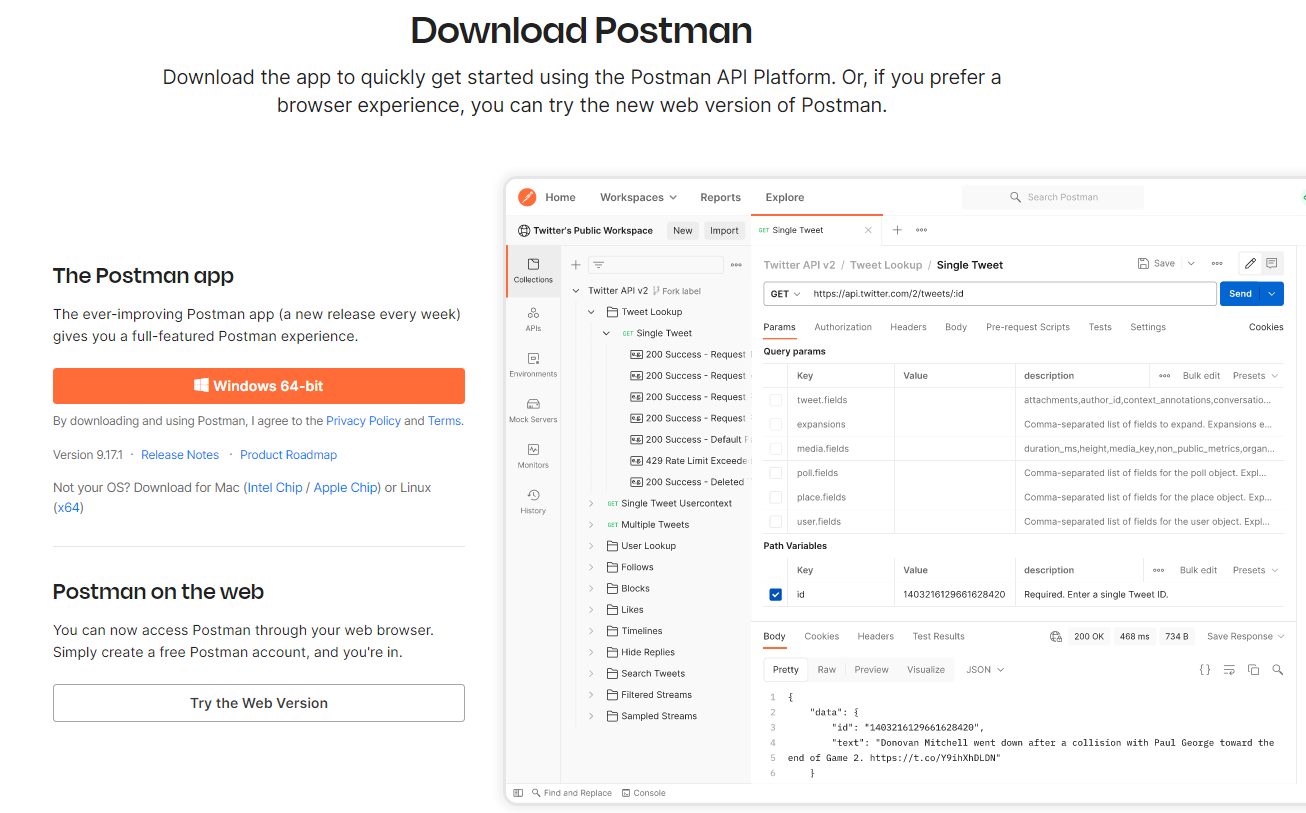Collapse the Tweet Lookup folder
Screen dimensions: 1306x813
coord(592,312)
